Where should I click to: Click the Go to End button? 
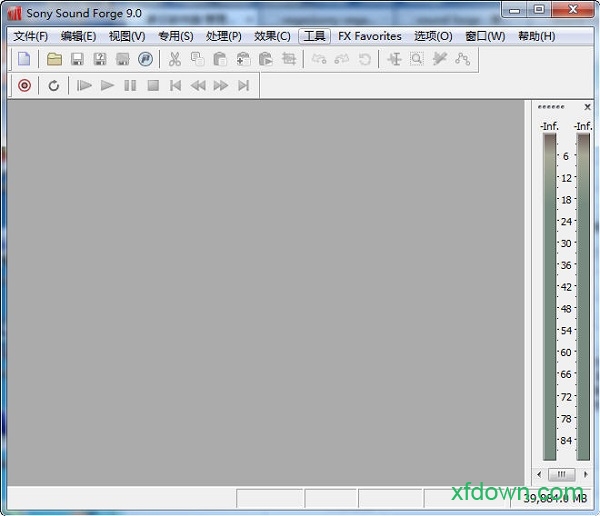point(244,85)
